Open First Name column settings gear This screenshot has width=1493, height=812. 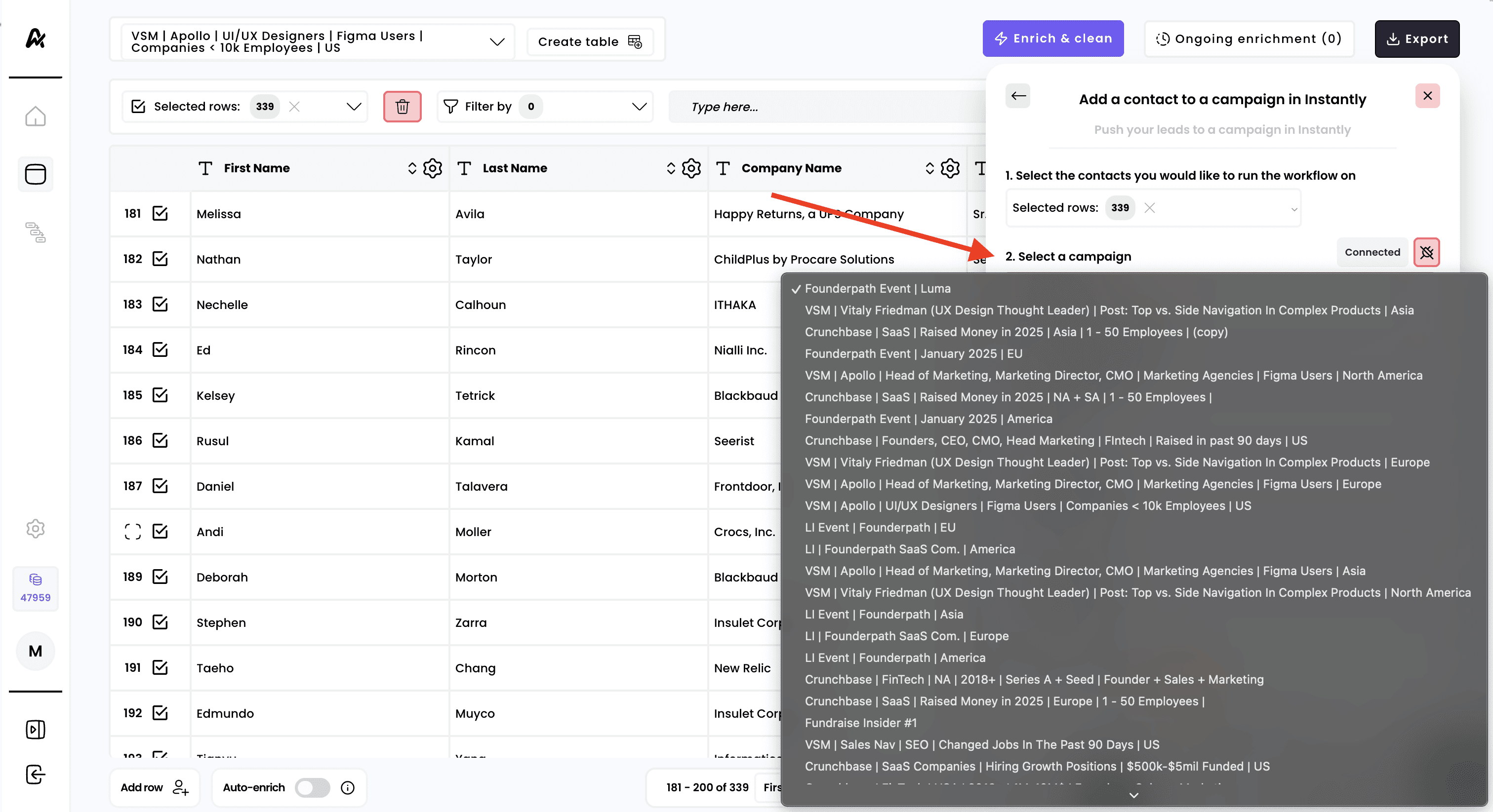pos(432,168)
